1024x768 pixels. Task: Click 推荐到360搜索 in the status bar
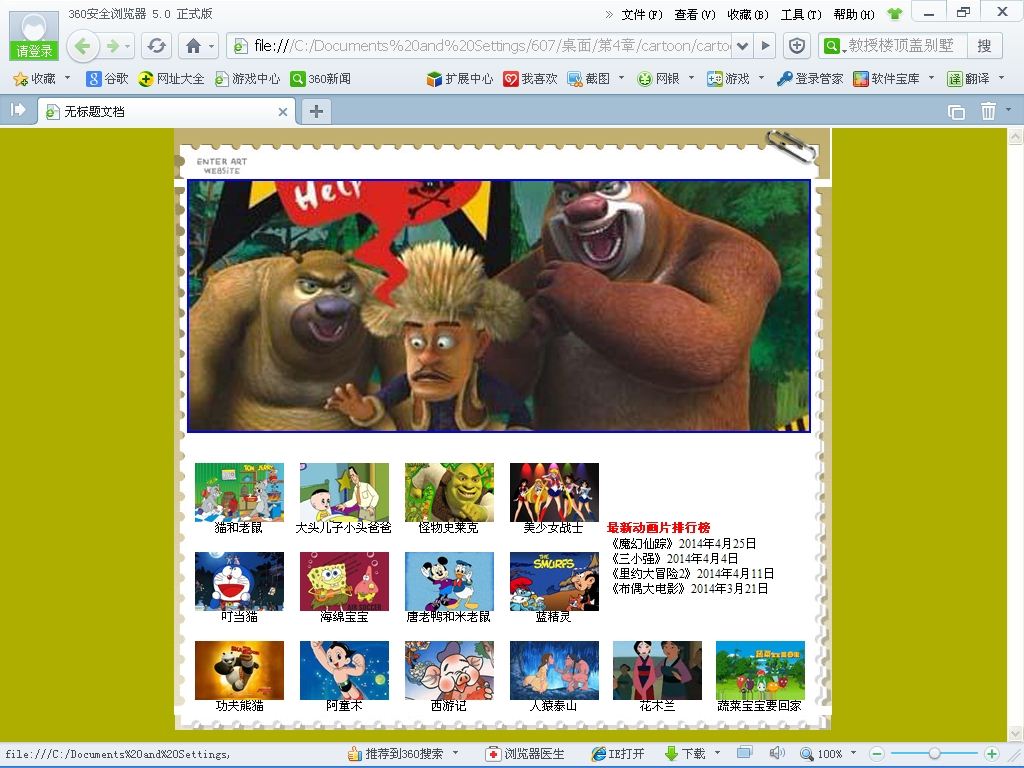click(396, 754)
